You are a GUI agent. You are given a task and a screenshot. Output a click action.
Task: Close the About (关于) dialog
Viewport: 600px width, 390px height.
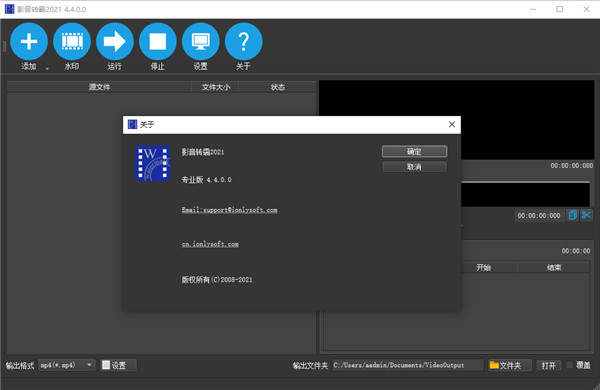tap(452, 124)
